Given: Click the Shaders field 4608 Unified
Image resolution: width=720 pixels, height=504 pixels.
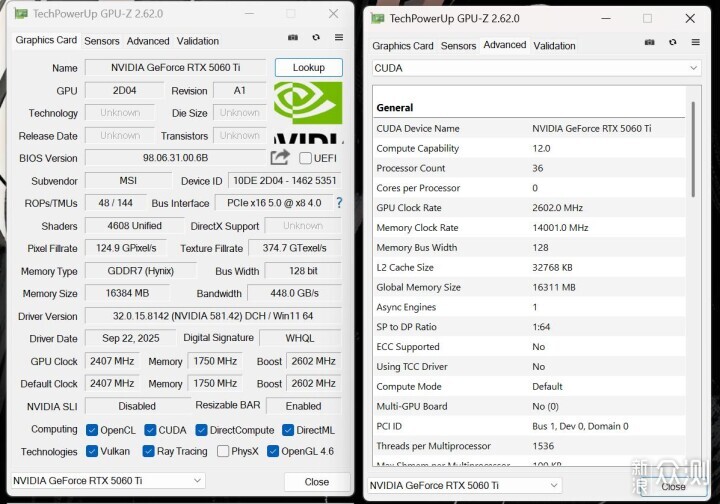Looking at the screenshot, I should pos(135,225).
